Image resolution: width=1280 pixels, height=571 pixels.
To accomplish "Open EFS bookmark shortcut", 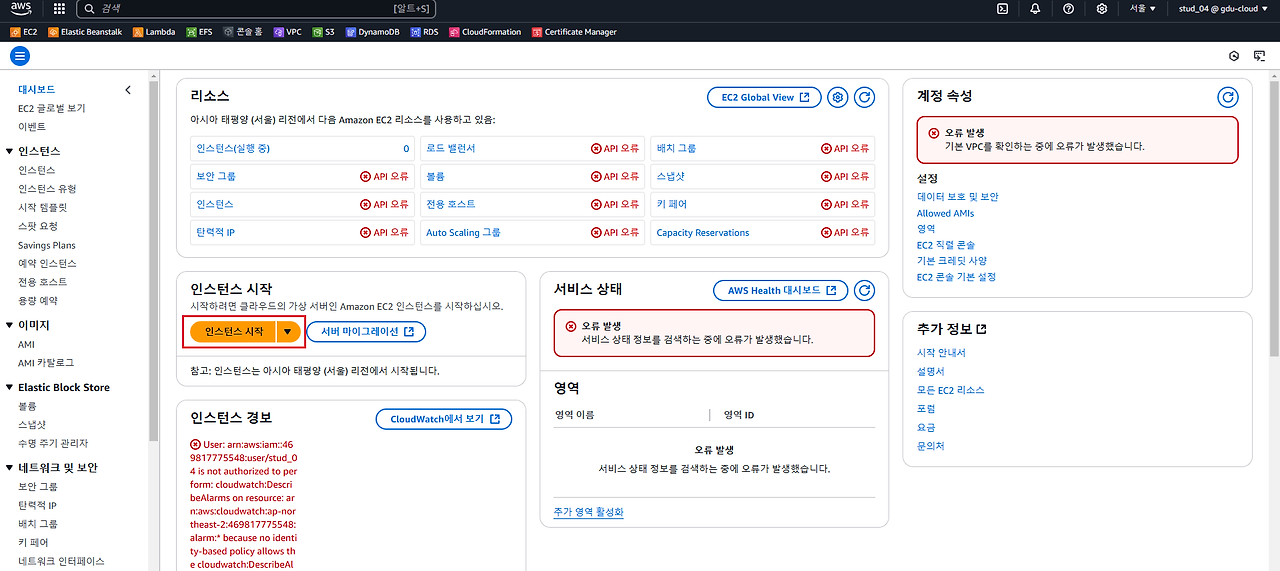I will [198, 32].
